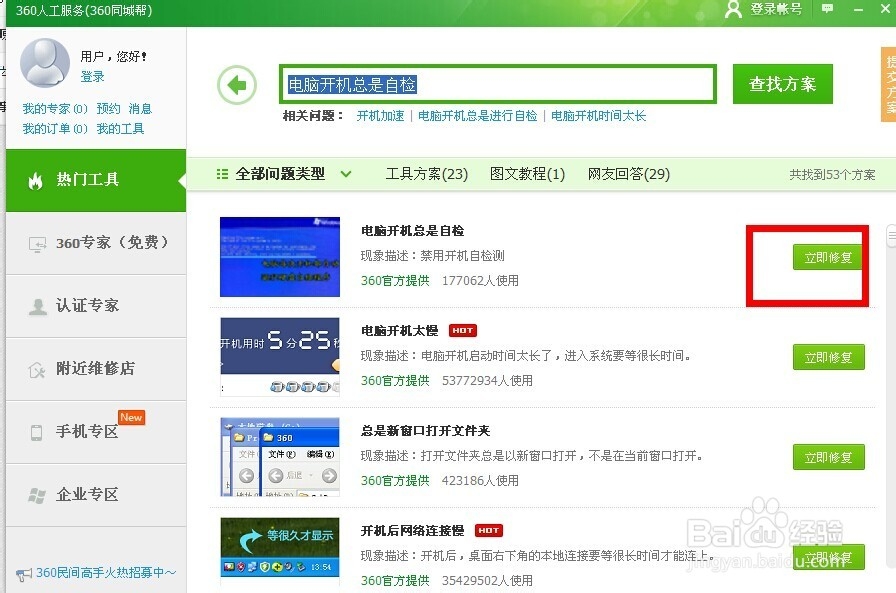The height and width of the screenshot is (593, 896).
Task: Click 立即修复 for 总是新窗口打开文件夹
Action: click(829, 457)
